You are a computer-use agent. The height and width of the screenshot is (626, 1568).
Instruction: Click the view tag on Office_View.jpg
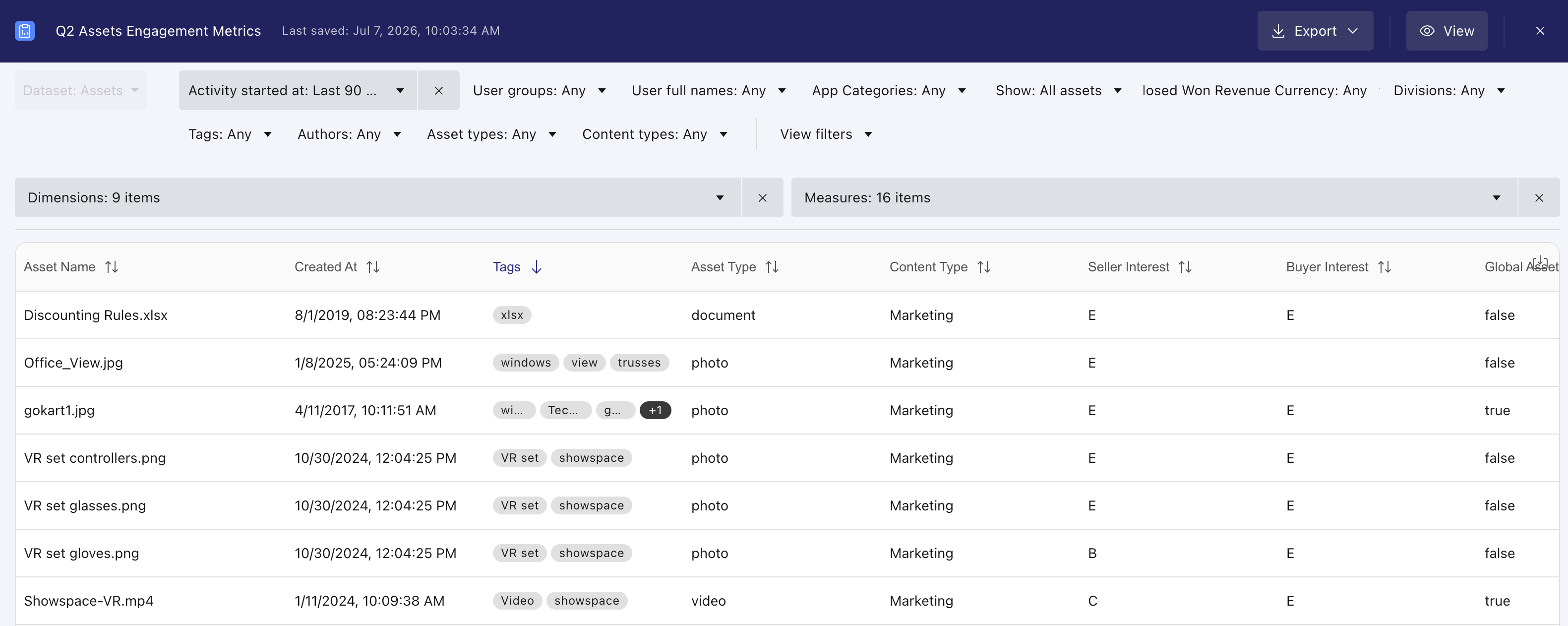[584, 362]
